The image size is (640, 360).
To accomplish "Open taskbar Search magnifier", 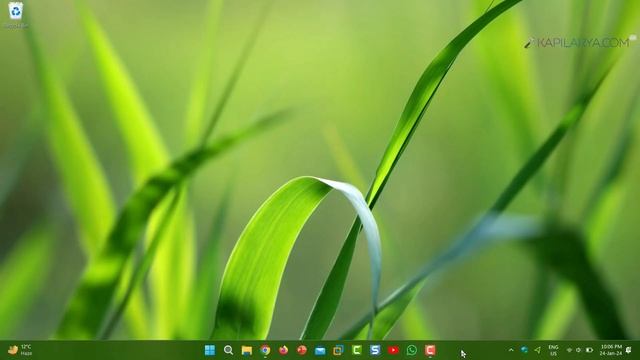I will (x=229, y=350).
